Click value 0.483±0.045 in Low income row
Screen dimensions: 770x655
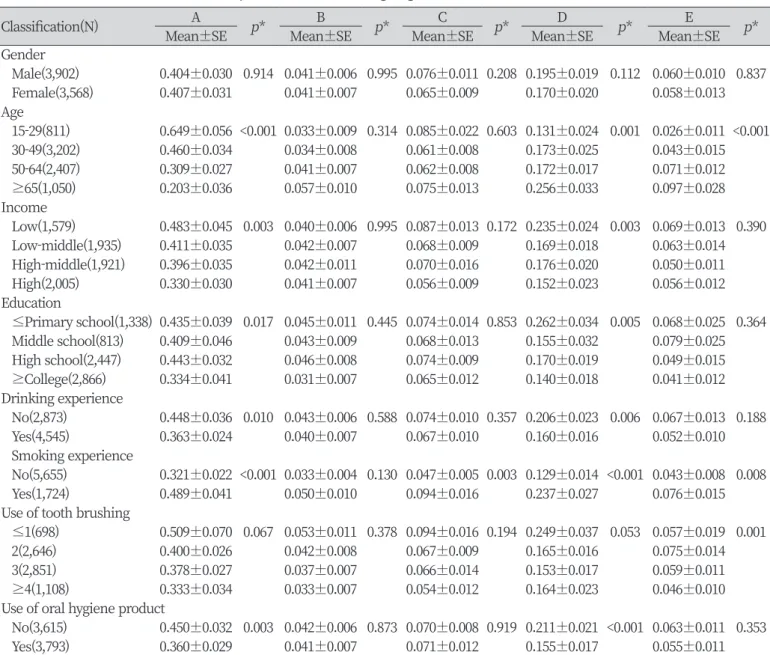click(195, 227)
